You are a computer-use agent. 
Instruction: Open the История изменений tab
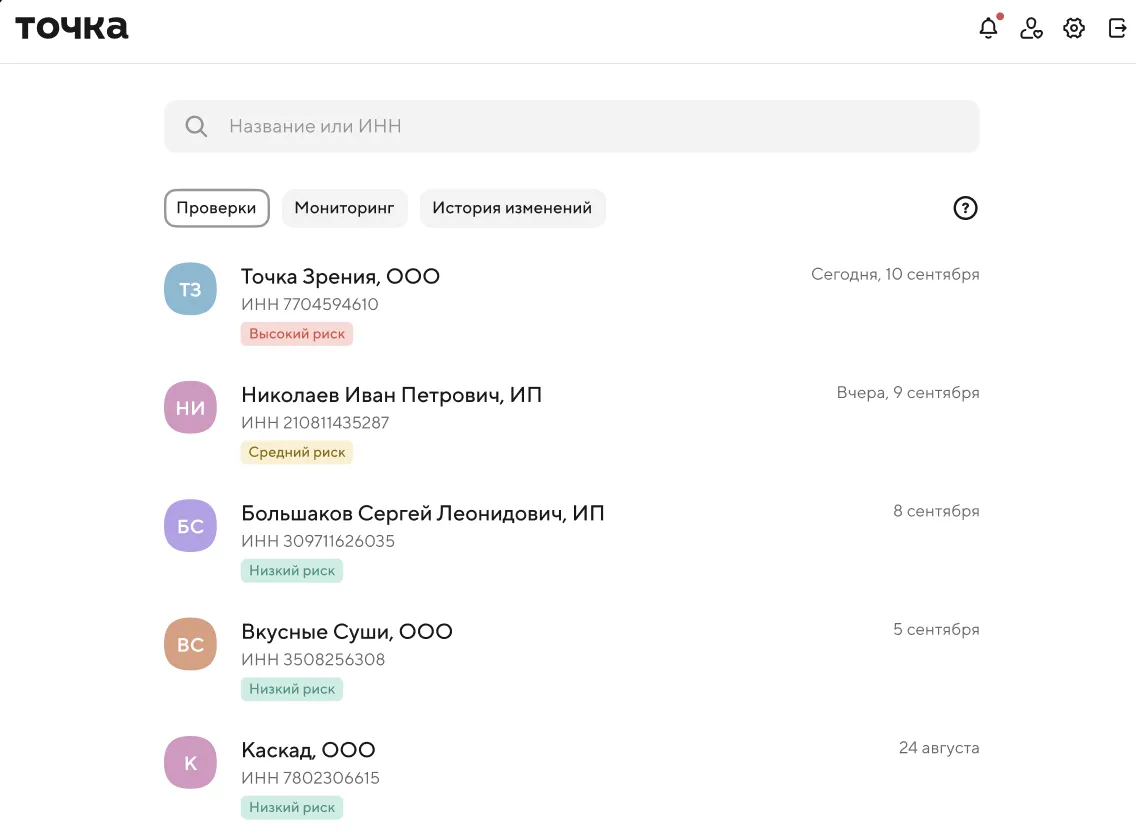tap(512, 208)
